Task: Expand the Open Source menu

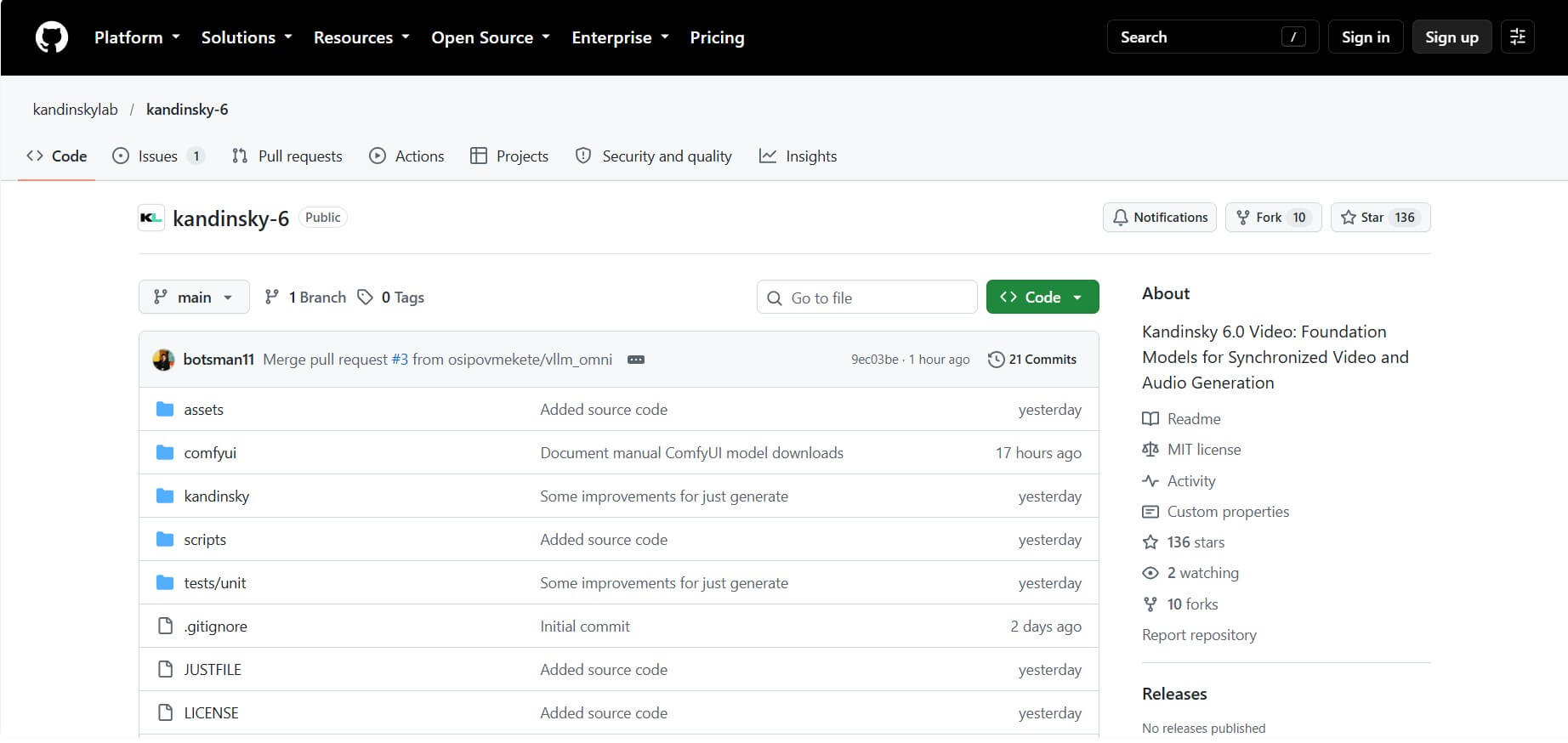Action: point(491,37)
